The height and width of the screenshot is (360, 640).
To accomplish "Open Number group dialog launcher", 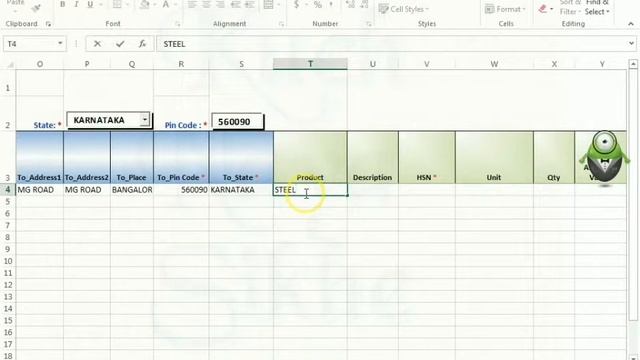I will point(369,24).
